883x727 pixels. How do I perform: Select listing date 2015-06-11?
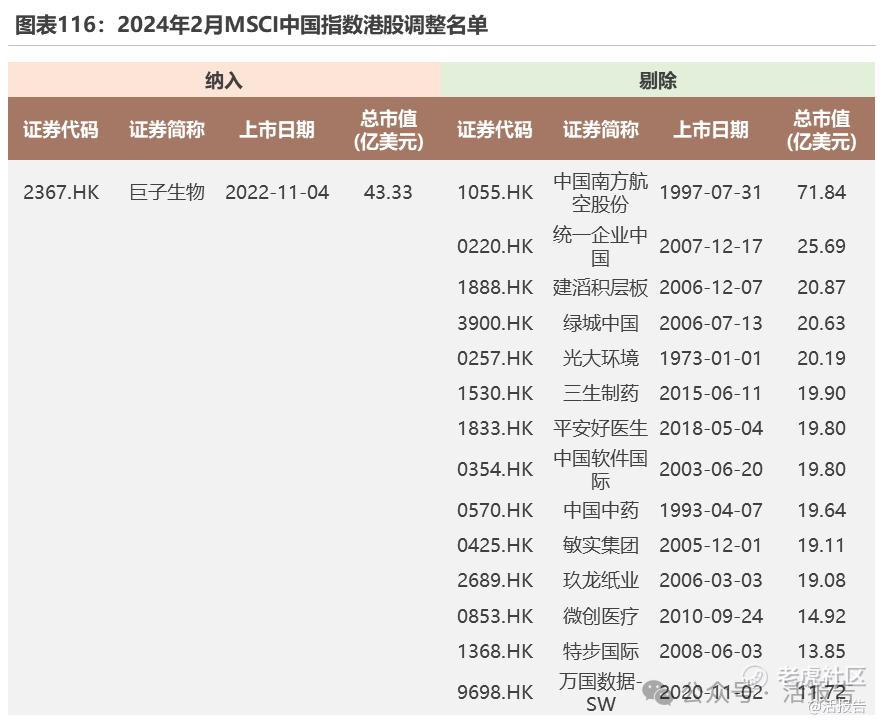[x=711, y=393]
